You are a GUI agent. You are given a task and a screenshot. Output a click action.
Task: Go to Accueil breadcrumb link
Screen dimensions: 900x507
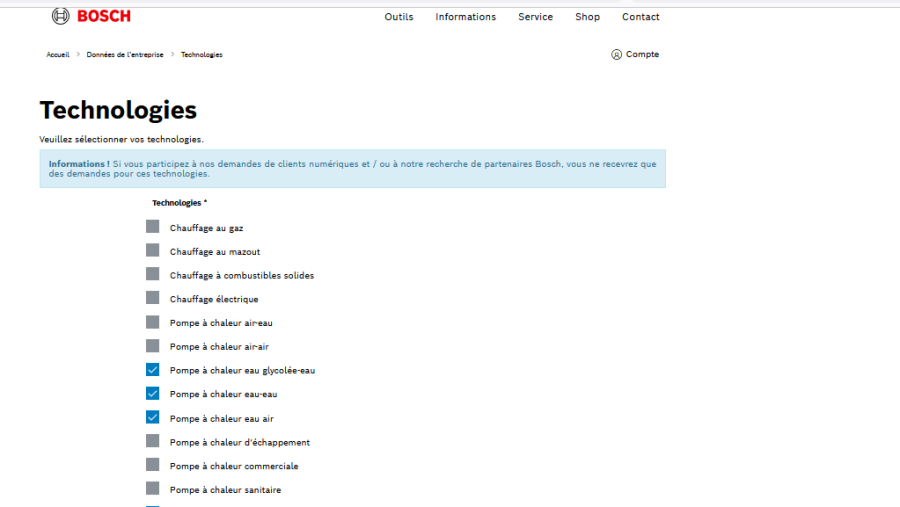click(57, 55)
